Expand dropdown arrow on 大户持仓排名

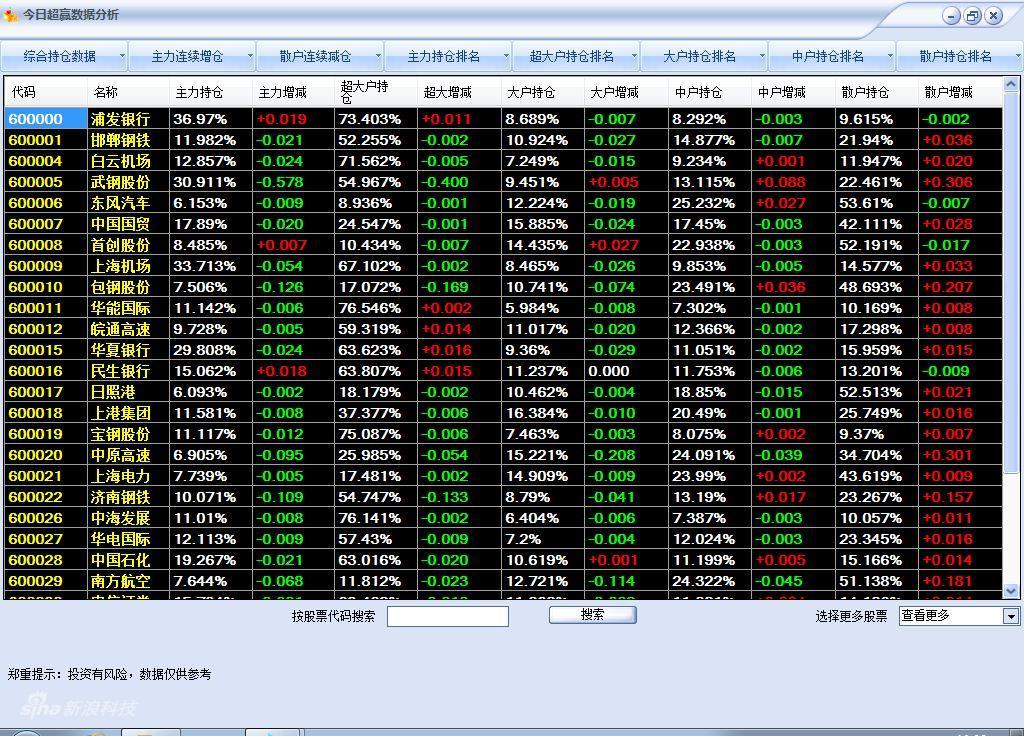point(761,57)
